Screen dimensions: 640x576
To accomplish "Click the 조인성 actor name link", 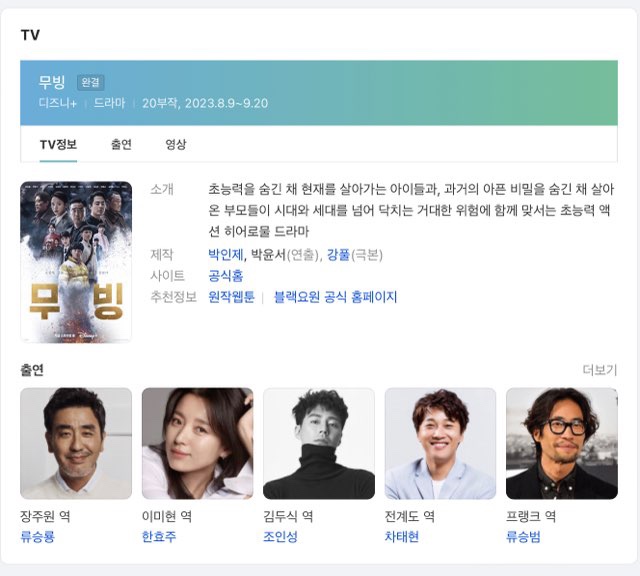I will pos(280,536).
